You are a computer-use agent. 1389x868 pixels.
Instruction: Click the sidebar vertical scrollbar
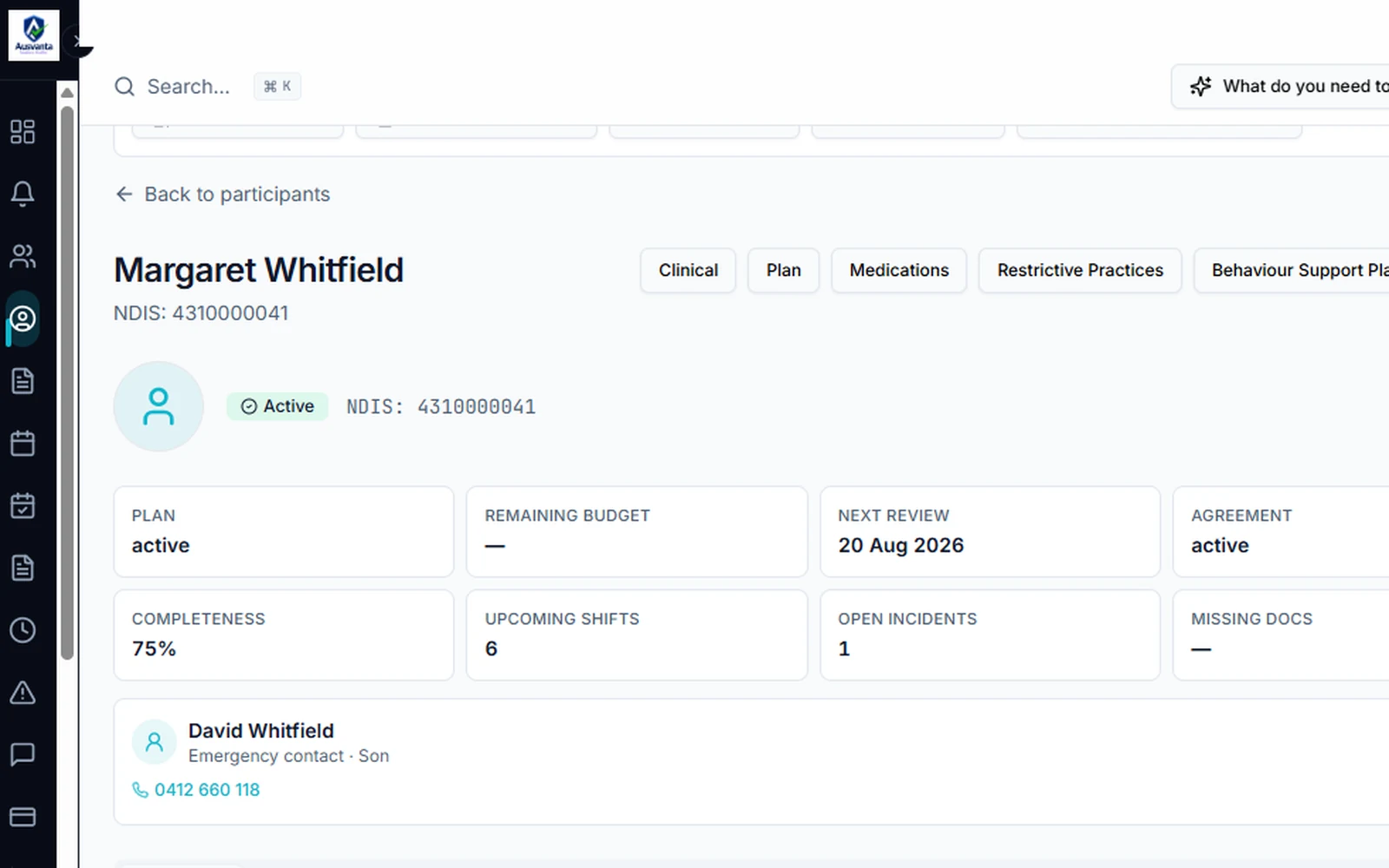click(x=68, y=382)
